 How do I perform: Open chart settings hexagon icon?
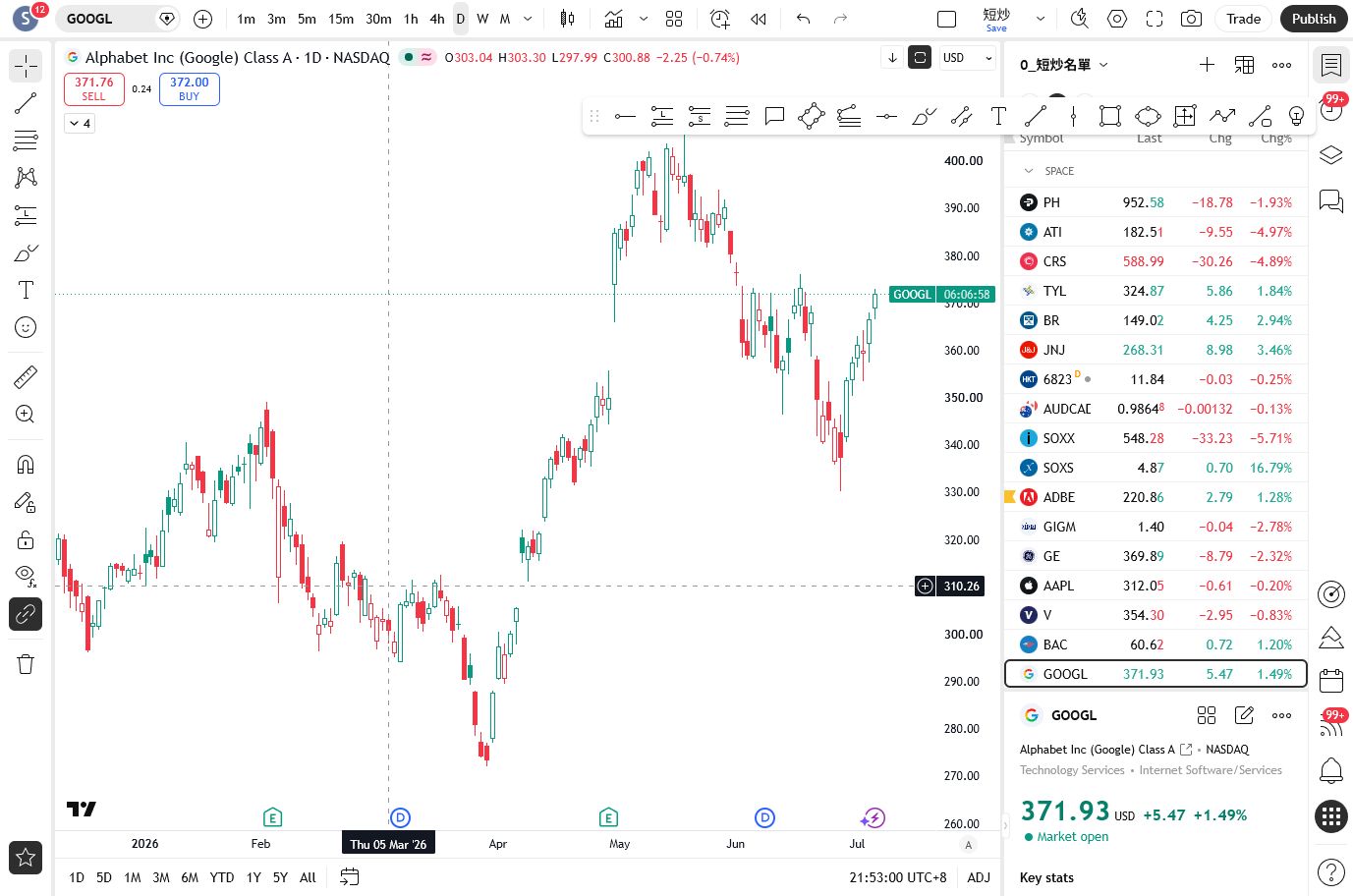[1117, 19]
